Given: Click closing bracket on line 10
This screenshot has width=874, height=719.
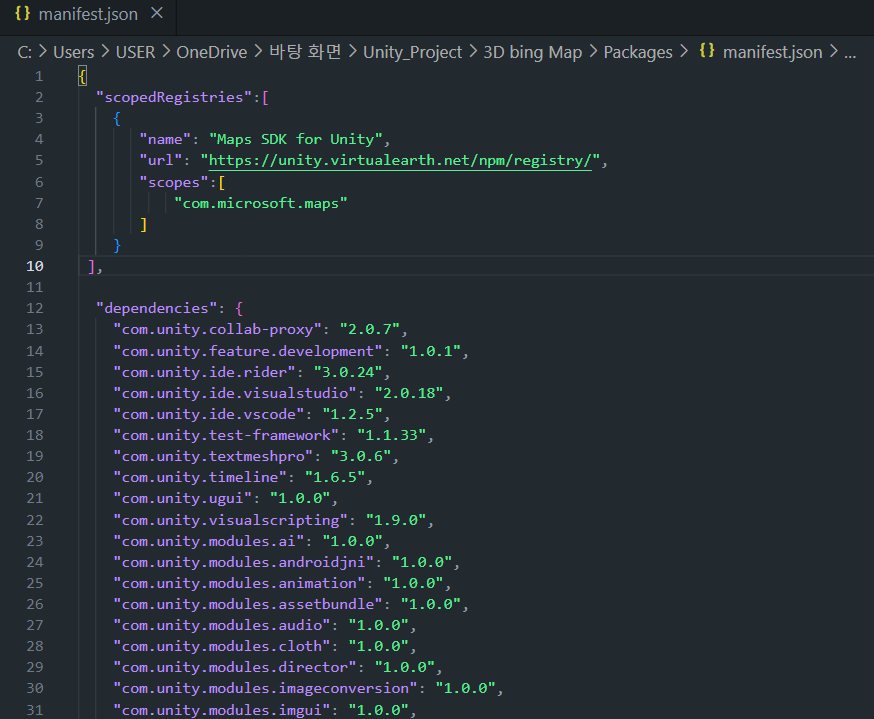Looking at the screenshot, I should [91, 266].
